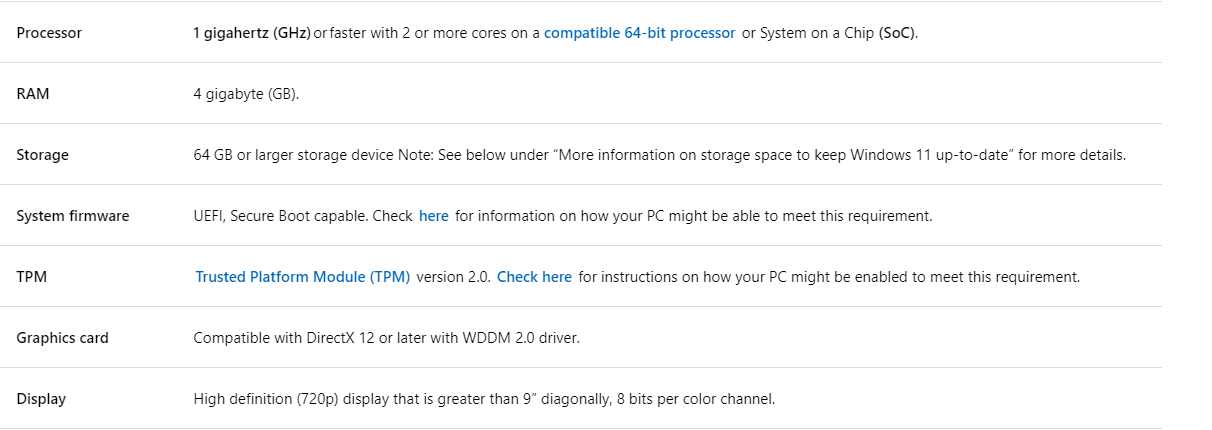The image size is (1212, 430).
Task: Click the Graphics card row label
Action: [x=62, y=338]
